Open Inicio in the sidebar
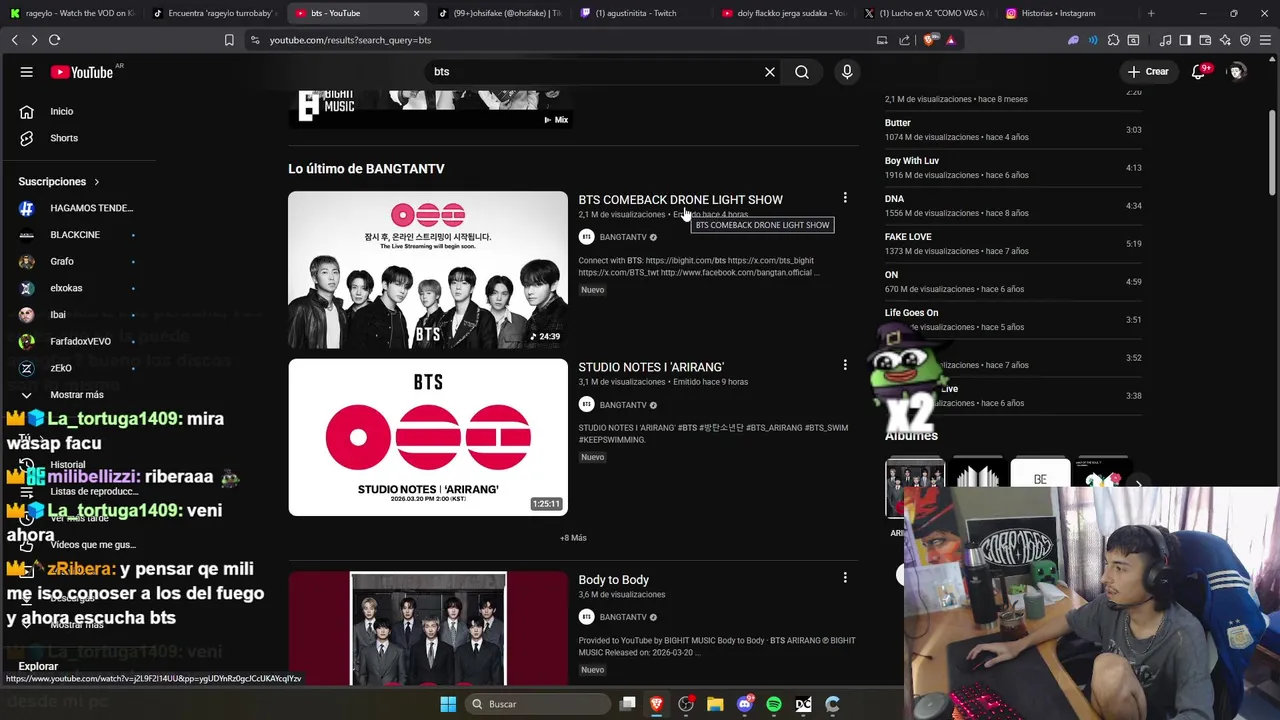The height and width of the screenshot is (720, 1280). coord(62,111)
